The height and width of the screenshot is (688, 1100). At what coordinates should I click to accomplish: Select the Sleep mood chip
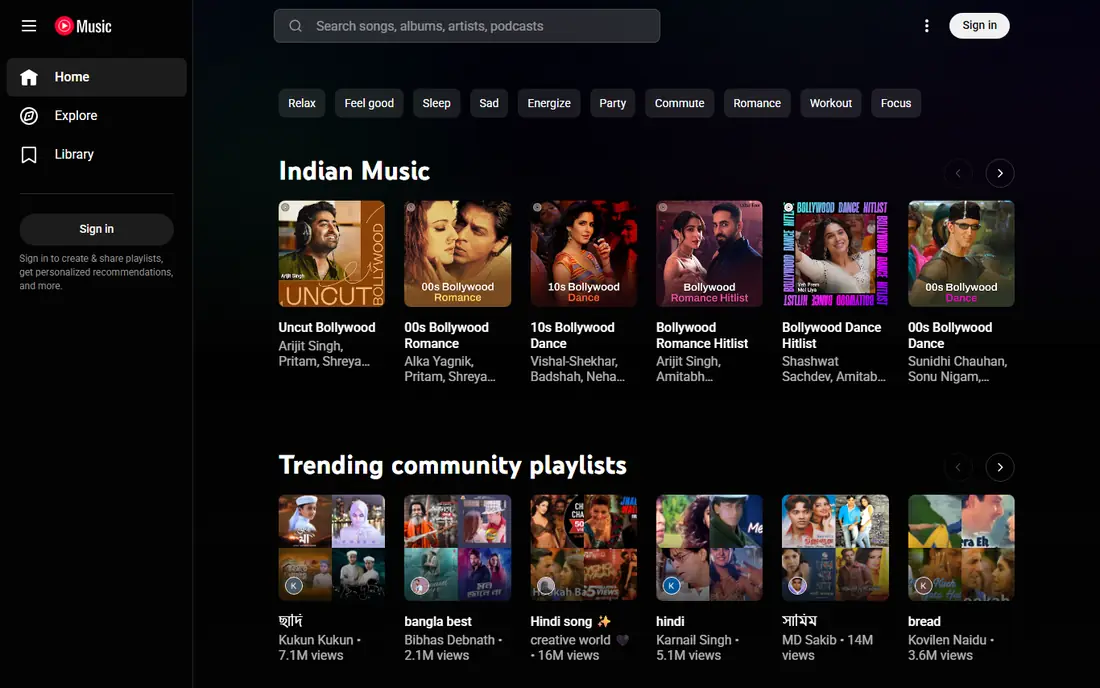click(x=436, y=103)
